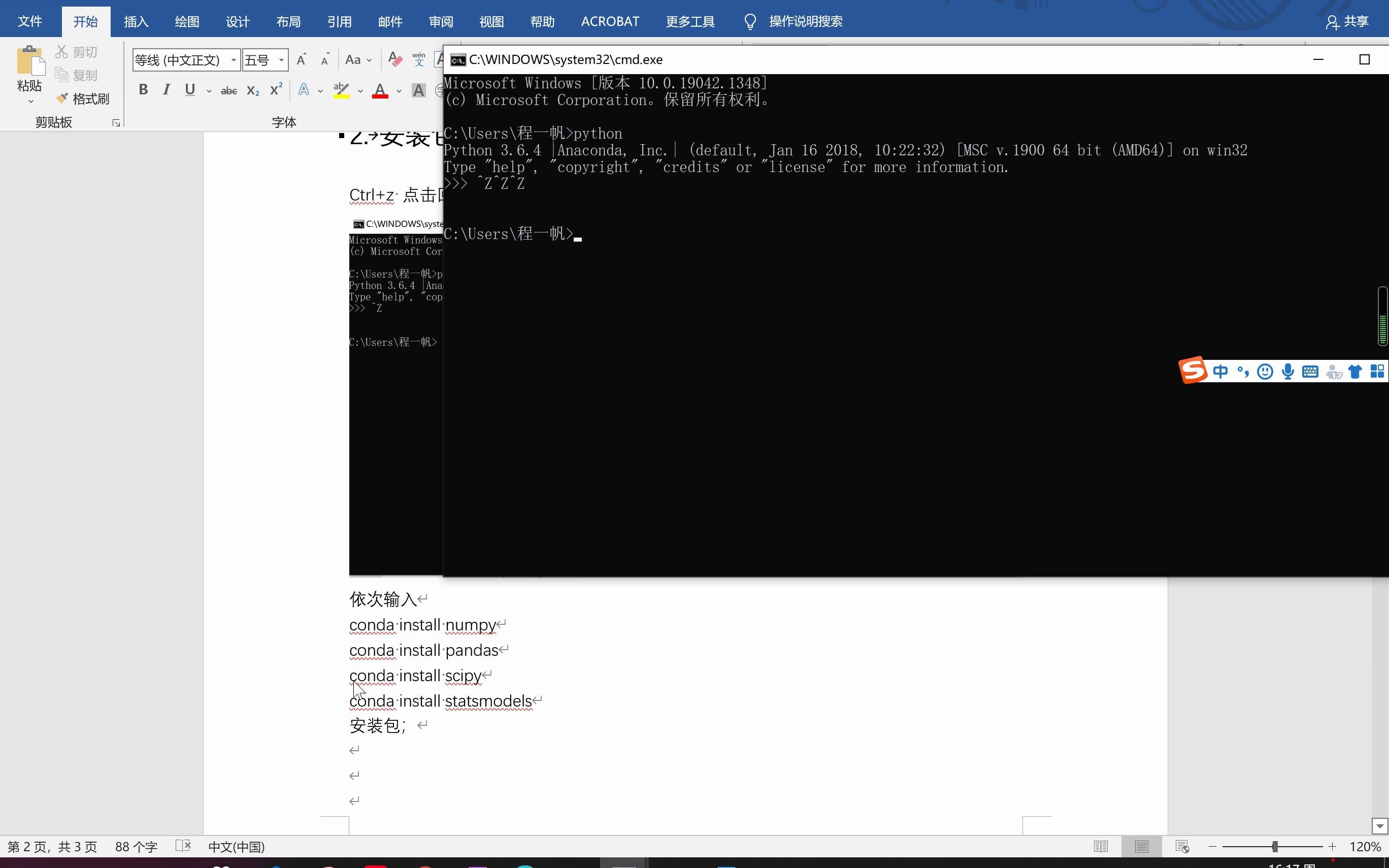Switch to web layout view
This screenshot has height=868, width=1389.
tap(1182, 846)
